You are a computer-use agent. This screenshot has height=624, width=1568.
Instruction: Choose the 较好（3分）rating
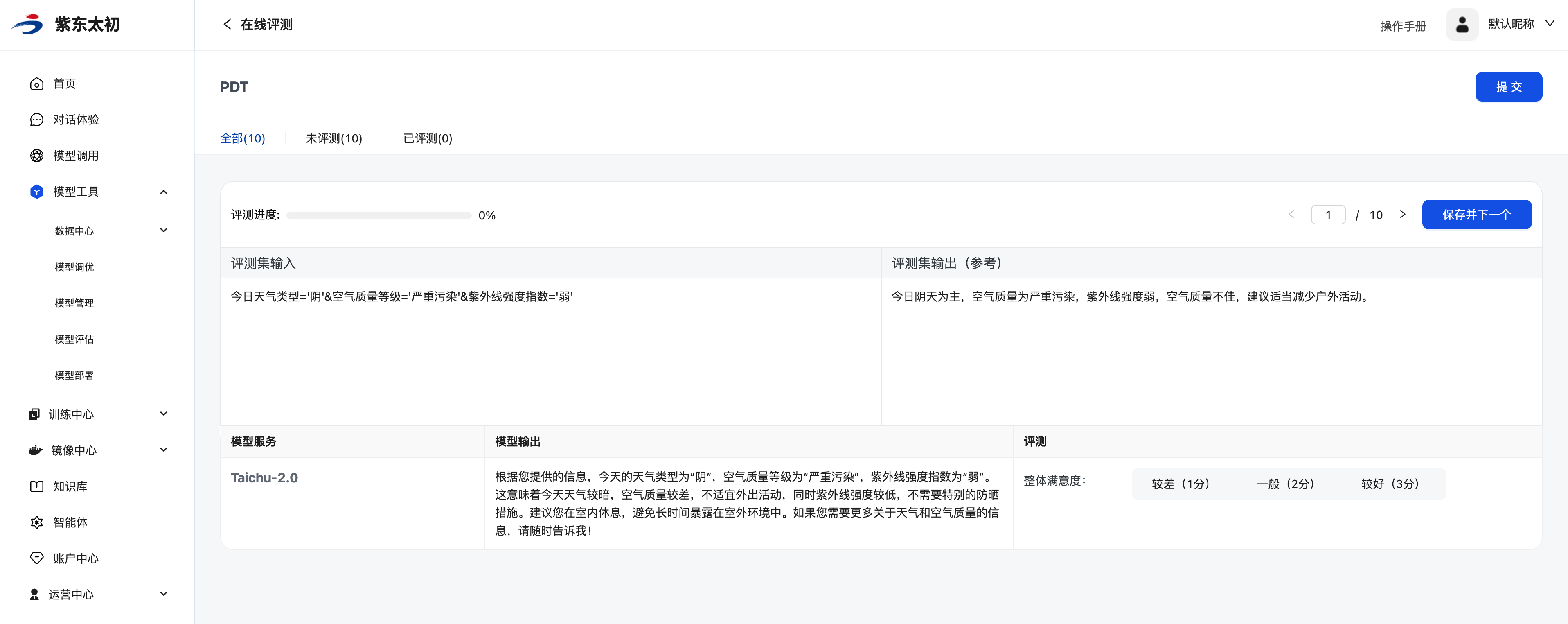pyautogui.click(x=1390, y=484)
